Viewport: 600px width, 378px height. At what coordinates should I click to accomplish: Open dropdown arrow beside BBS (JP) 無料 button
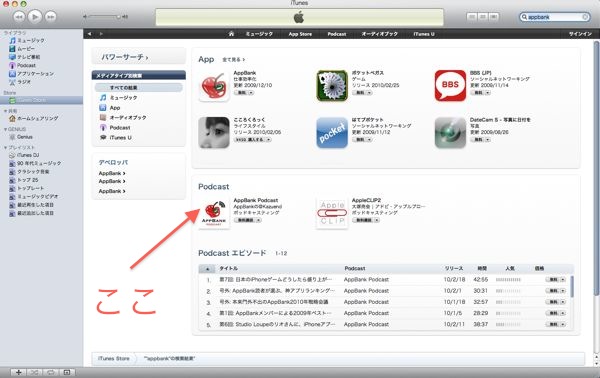point(488,93)
